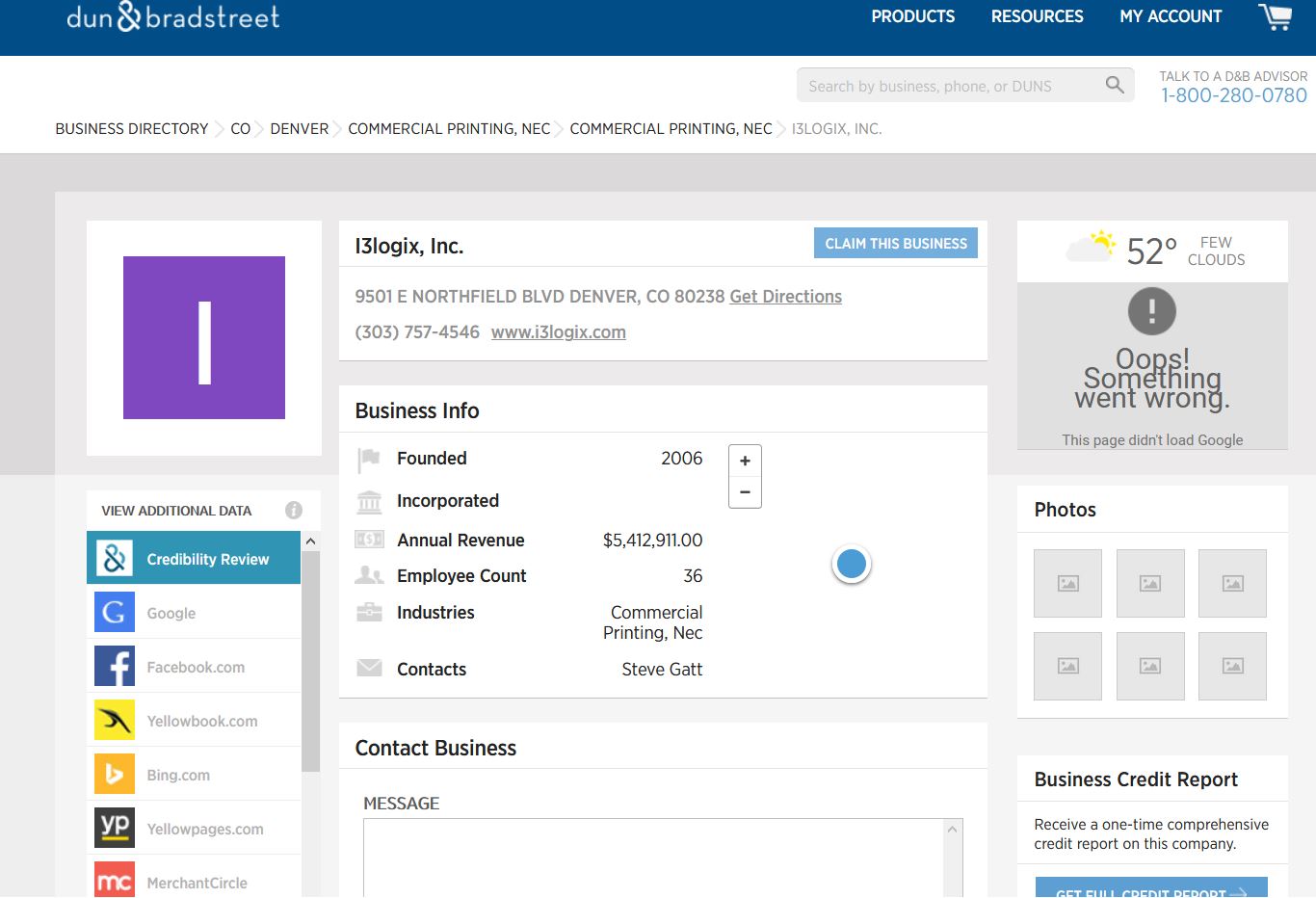Zoom in on the map
The width and height of the screenshot is (1316, 898).
pyautogui.click(x=745, y=461)
